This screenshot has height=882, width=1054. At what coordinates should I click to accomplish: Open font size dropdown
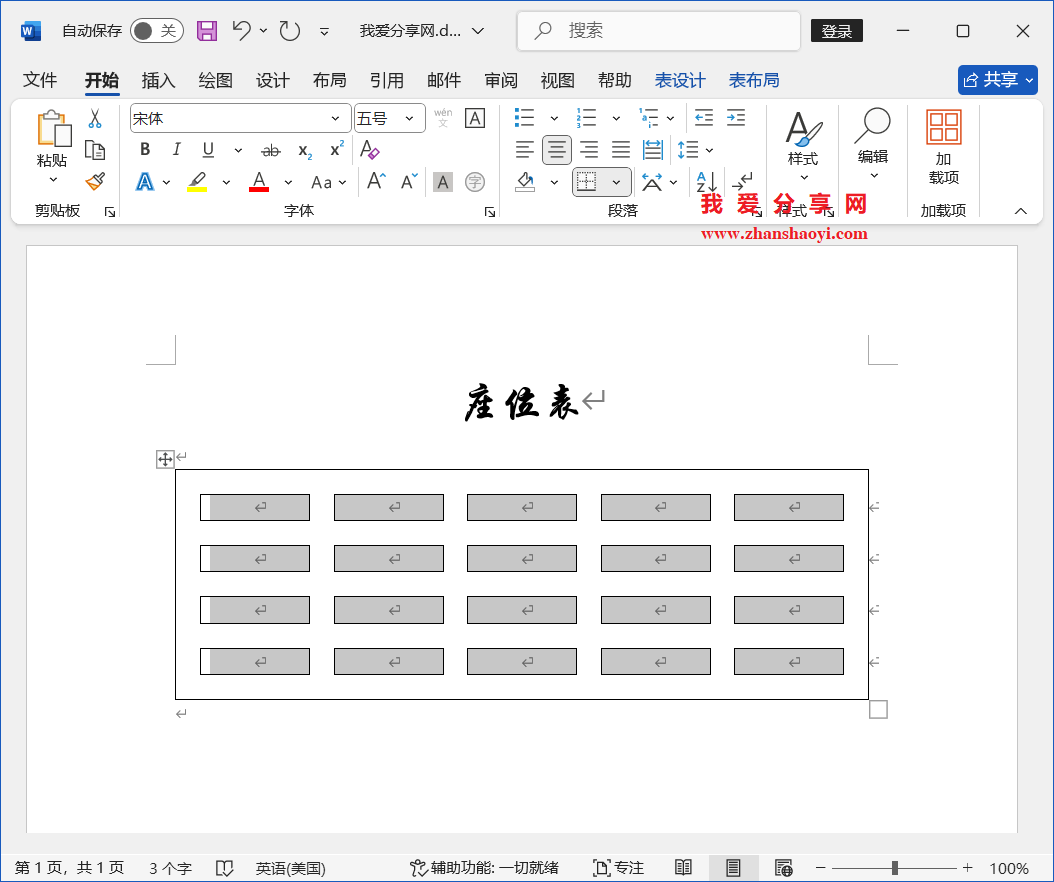tap(409, 119)
